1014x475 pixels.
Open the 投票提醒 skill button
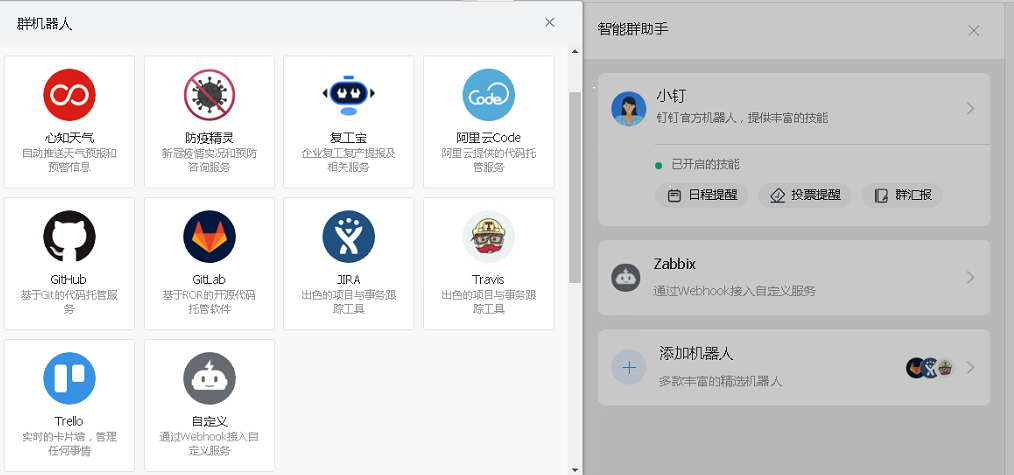tap(805, 196)
